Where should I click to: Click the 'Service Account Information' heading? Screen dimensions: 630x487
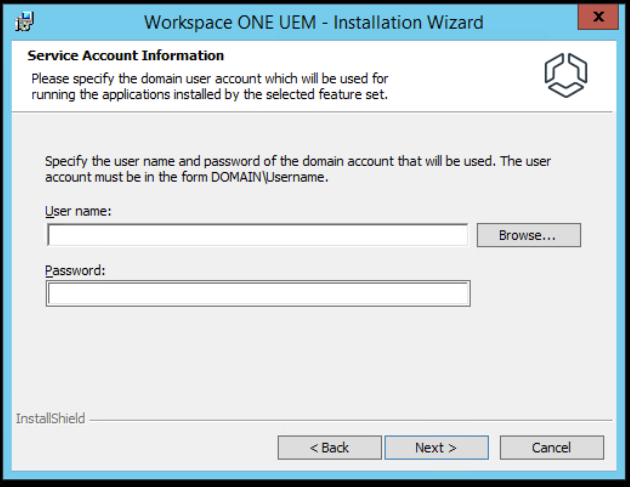coord(125,55)
